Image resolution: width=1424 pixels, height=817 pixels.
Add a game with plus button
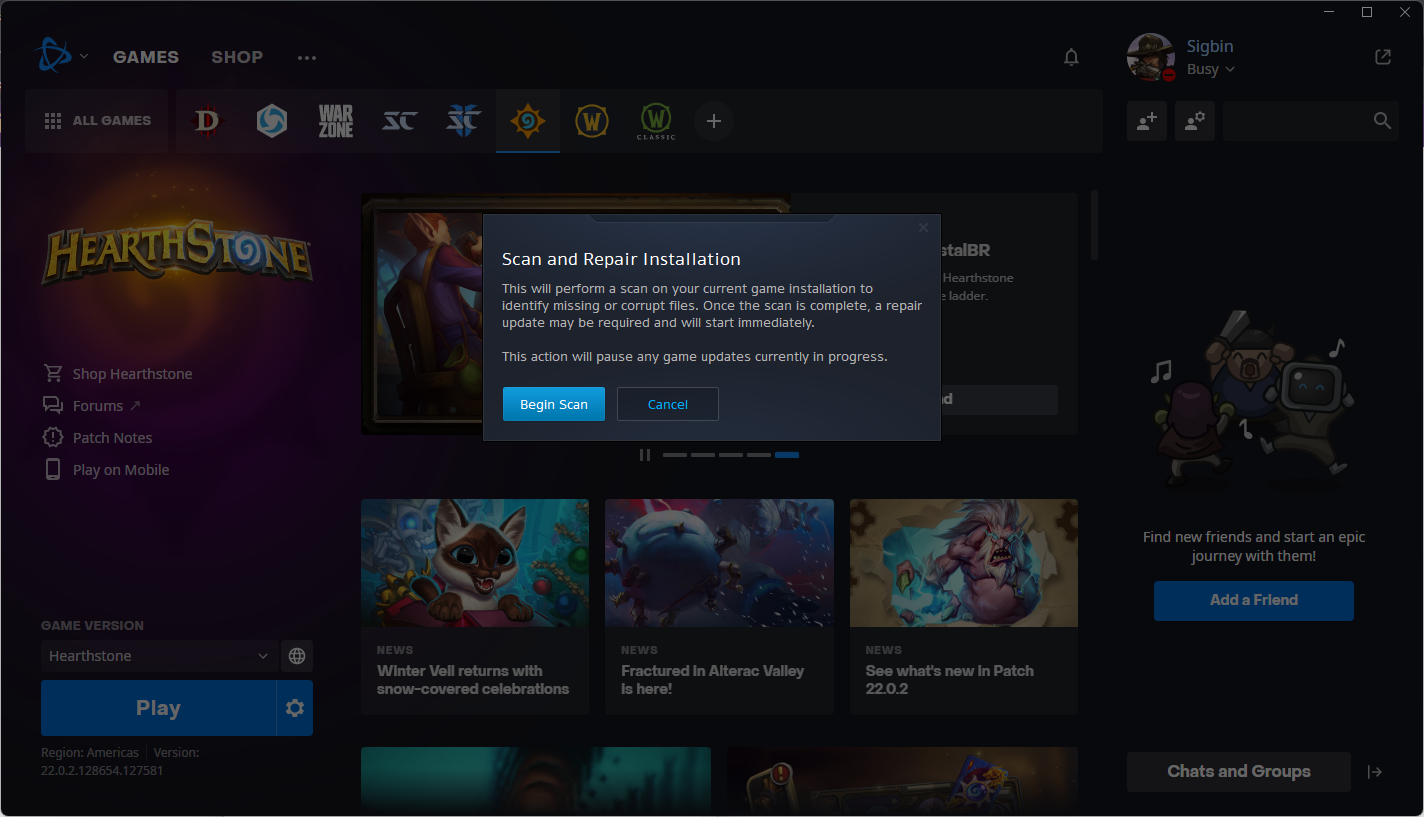click(714, 121)
